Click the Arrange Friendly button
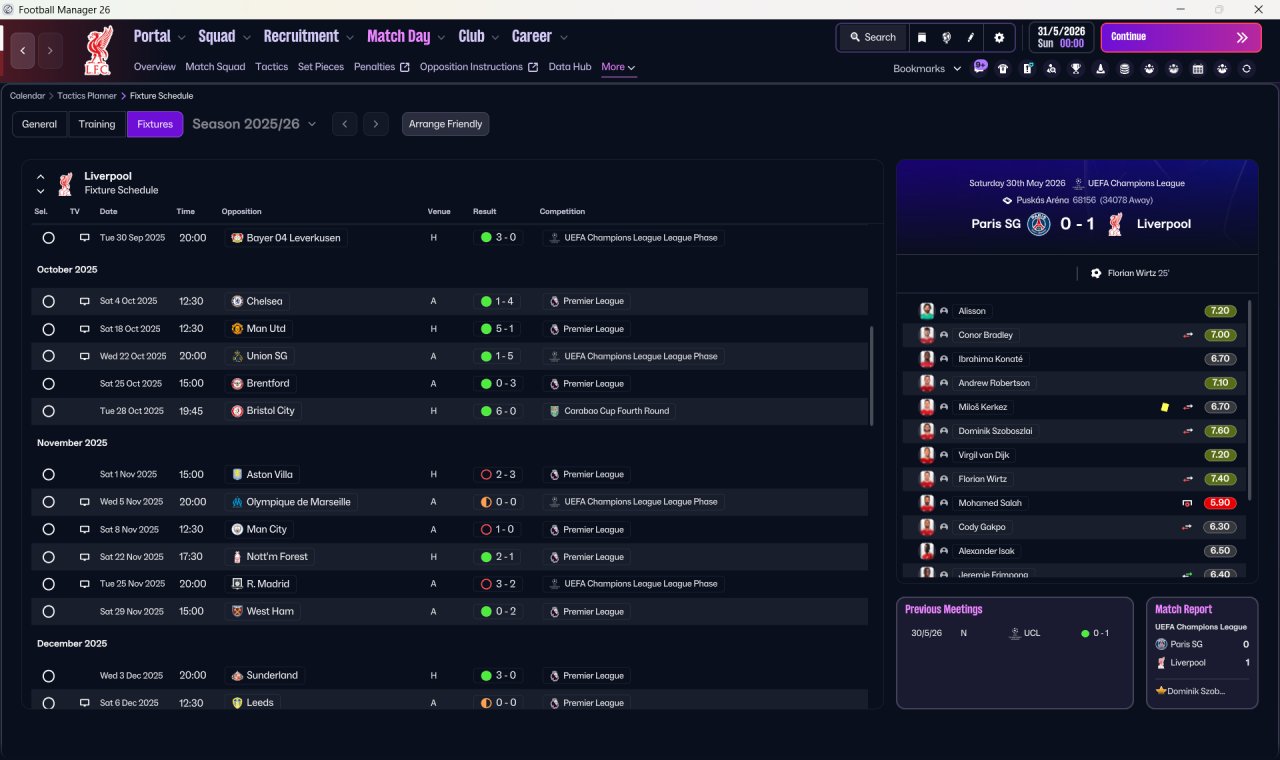 click(x=446, y=124)
